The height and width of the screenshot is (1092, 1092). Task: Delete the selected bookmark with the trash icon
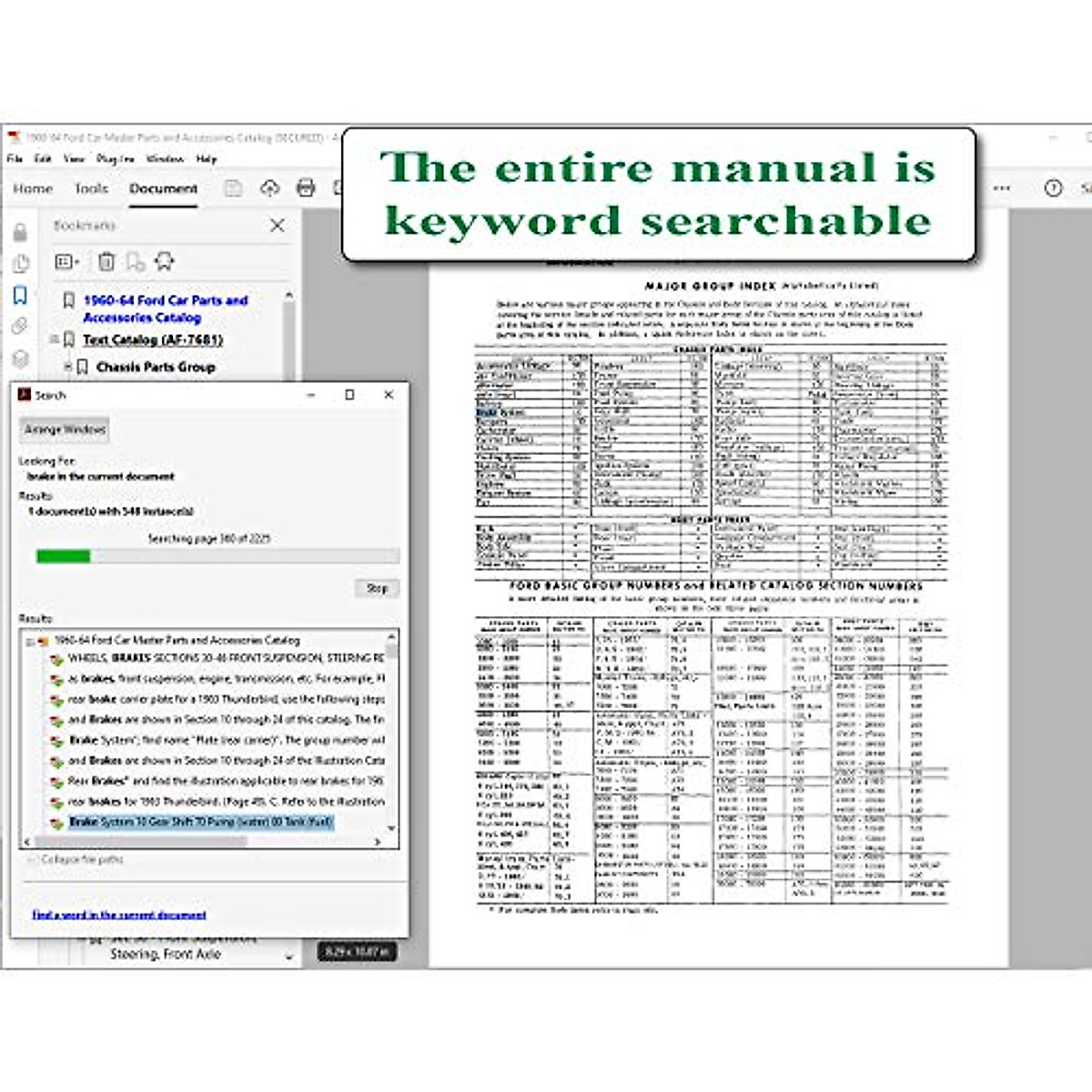click(x=106, y=262)
